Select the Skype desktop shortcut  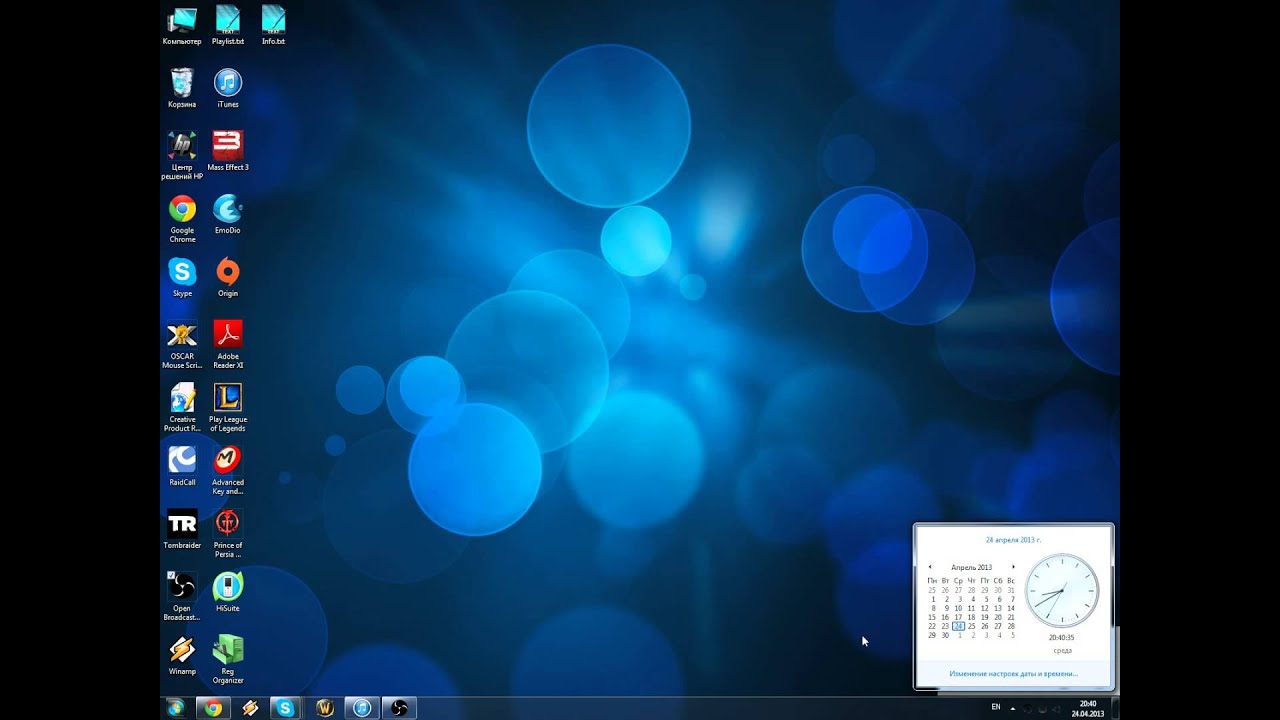[x=182, y=277]
